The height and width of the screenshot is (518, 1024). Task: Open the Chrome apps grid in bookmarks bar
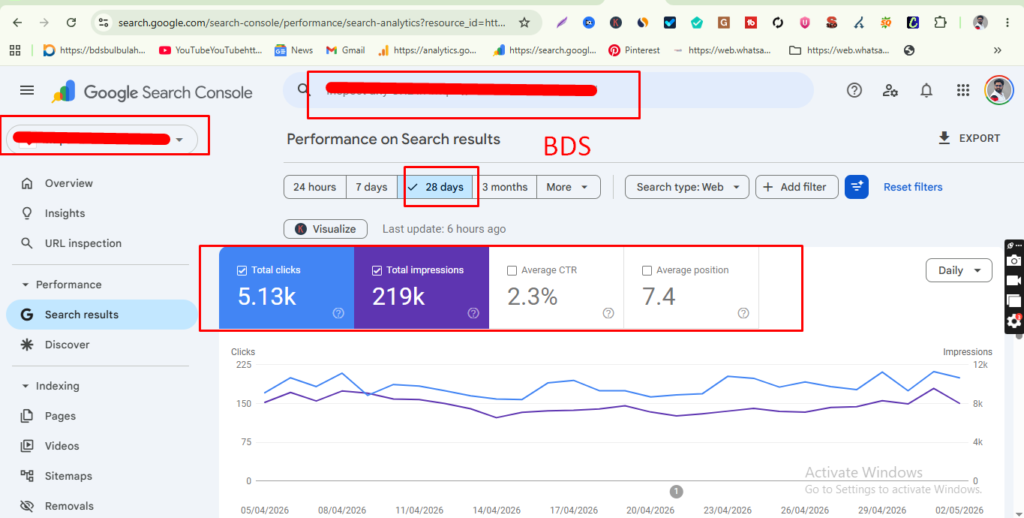coord(15,50)
